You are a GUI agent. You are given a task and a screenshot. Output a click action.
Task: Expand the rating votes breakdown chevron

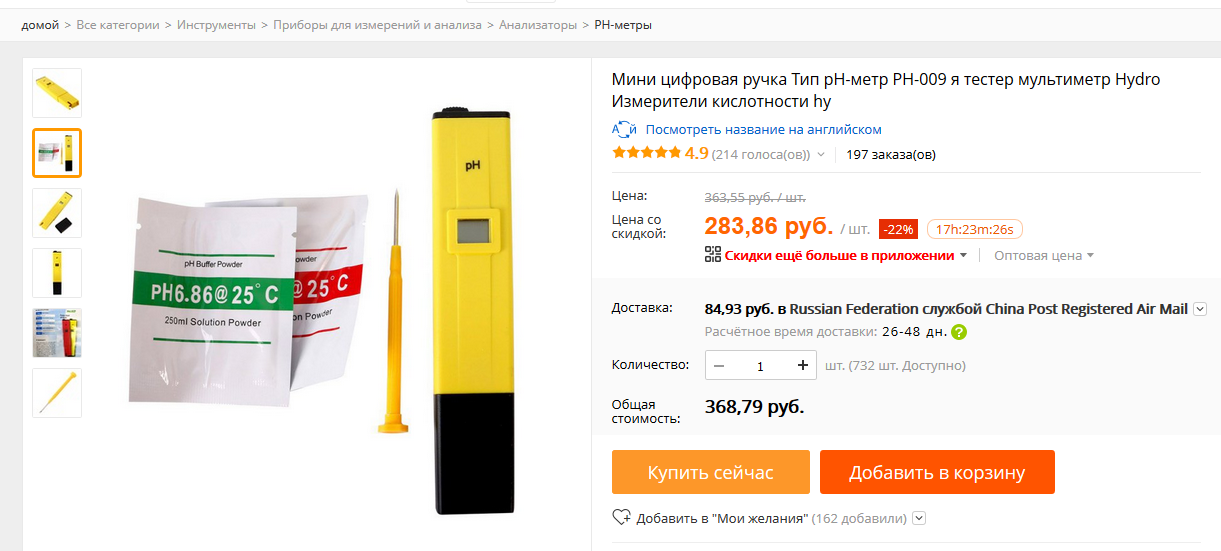(821, 155)
